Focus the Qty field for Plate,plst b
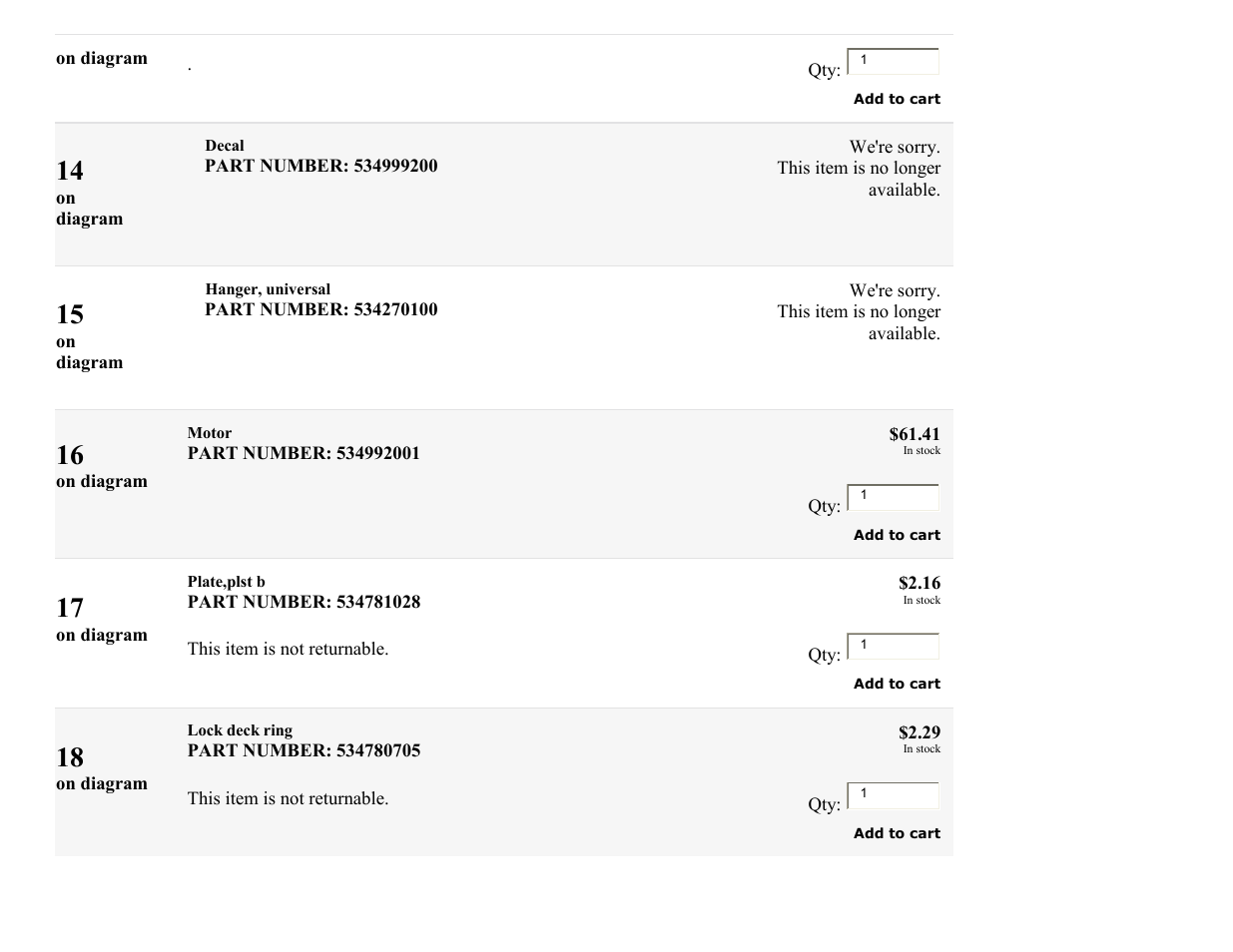Image resolution: width=1233 pixels, height=952 pixels. [894, 646]
